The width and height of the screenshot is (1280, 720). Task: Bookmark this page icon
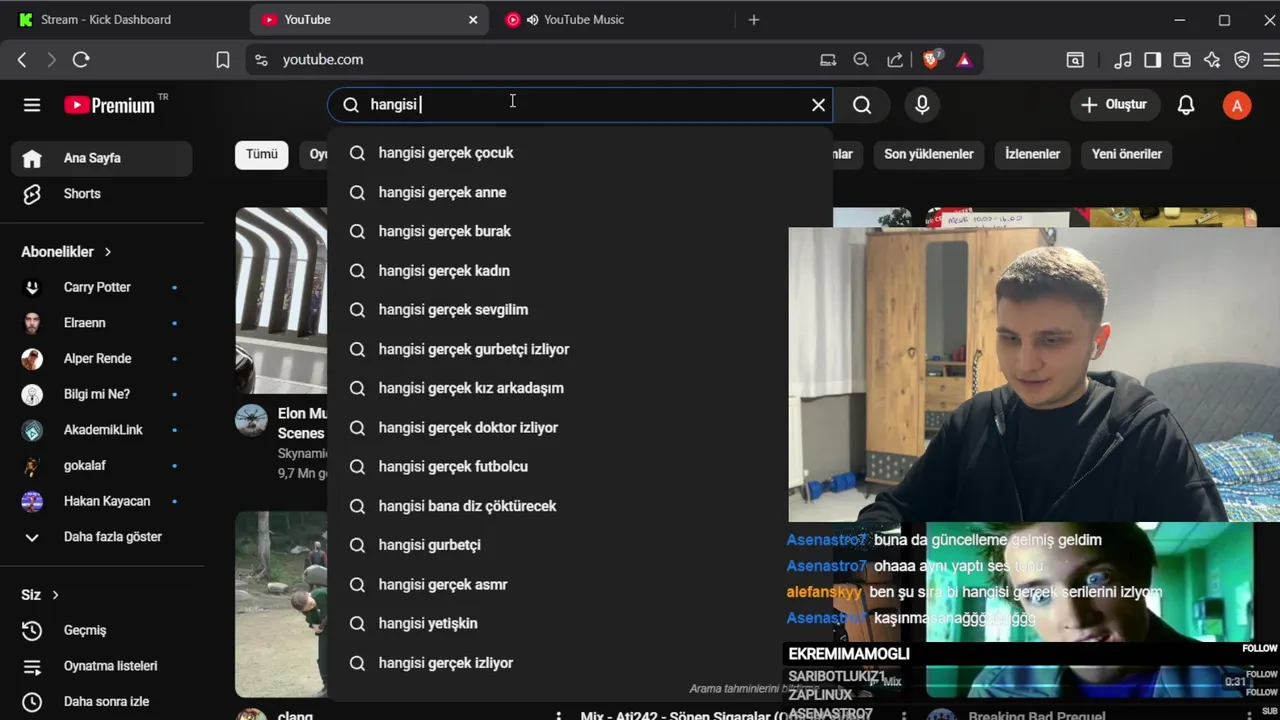click(223, 60)
